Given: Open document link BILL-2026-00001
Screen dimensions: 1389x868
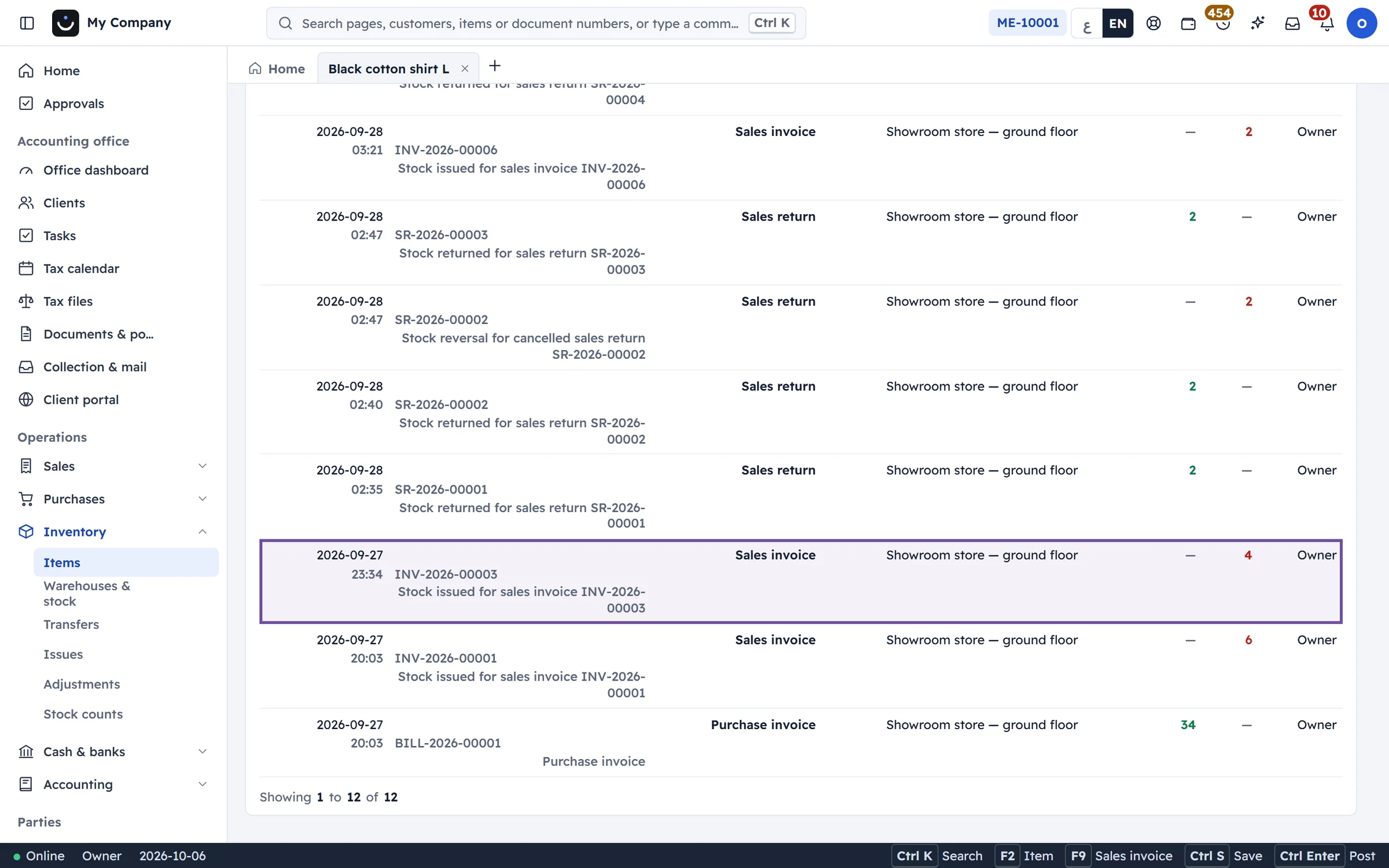Looking at the screenshot, I should pos(448,743).
